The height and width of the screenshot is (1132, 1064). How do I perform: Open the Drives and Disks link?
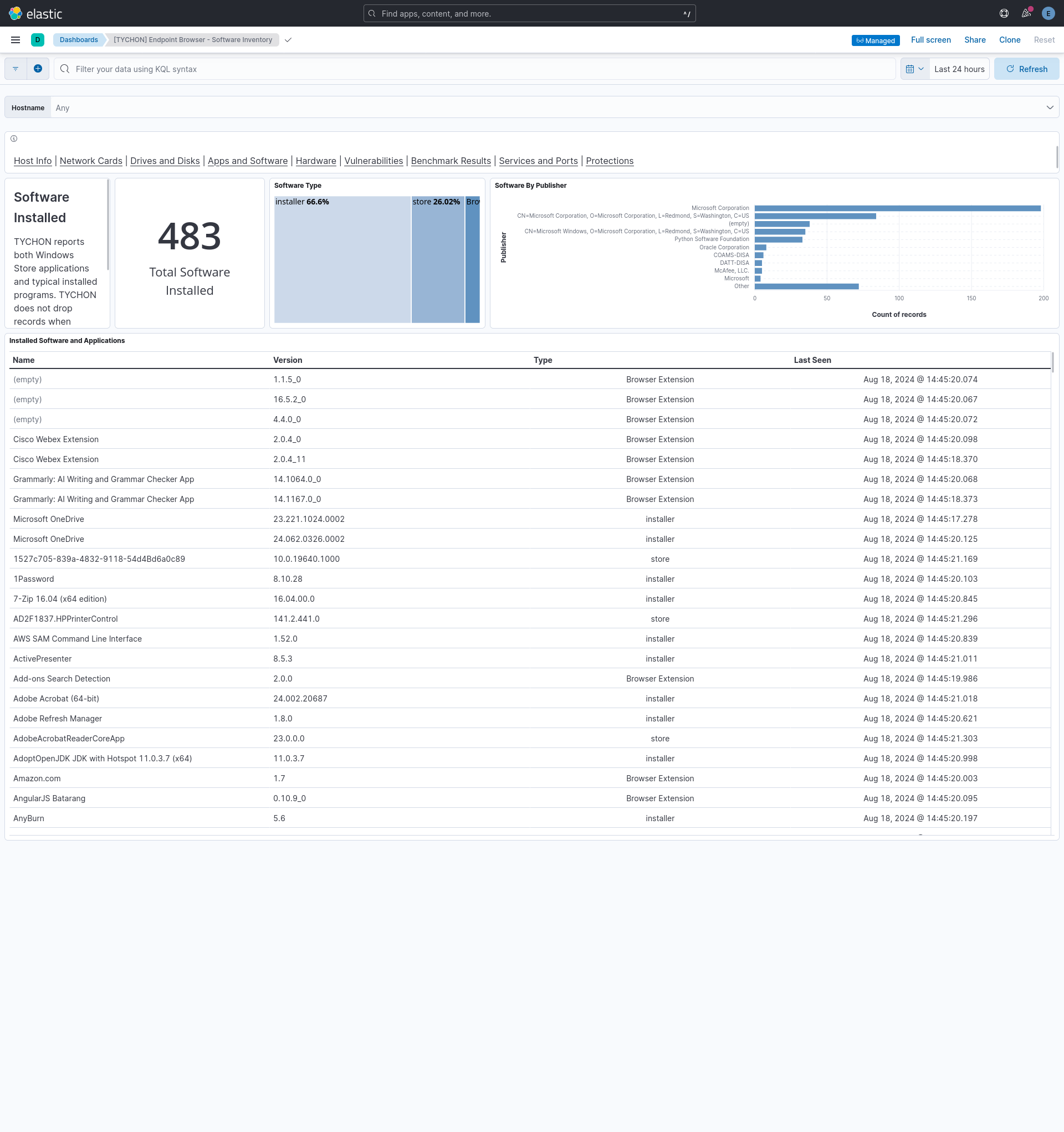tap(165, 161)
